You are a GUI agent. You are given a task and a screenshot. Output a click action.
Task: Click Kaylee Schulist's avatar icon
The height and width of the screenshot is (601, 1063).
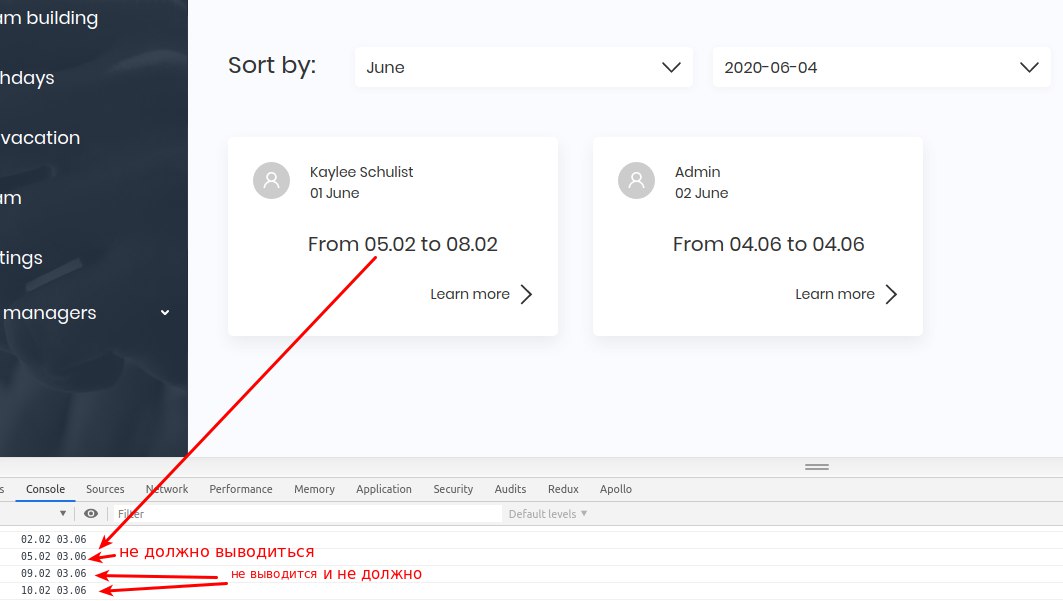pos(271,180)
